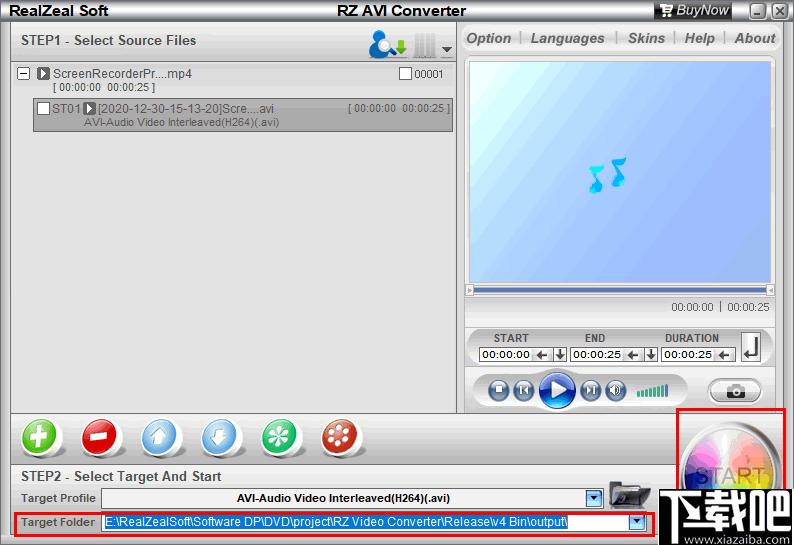Click the preview seek bar

pyautogui.click(x=620, y=290)
